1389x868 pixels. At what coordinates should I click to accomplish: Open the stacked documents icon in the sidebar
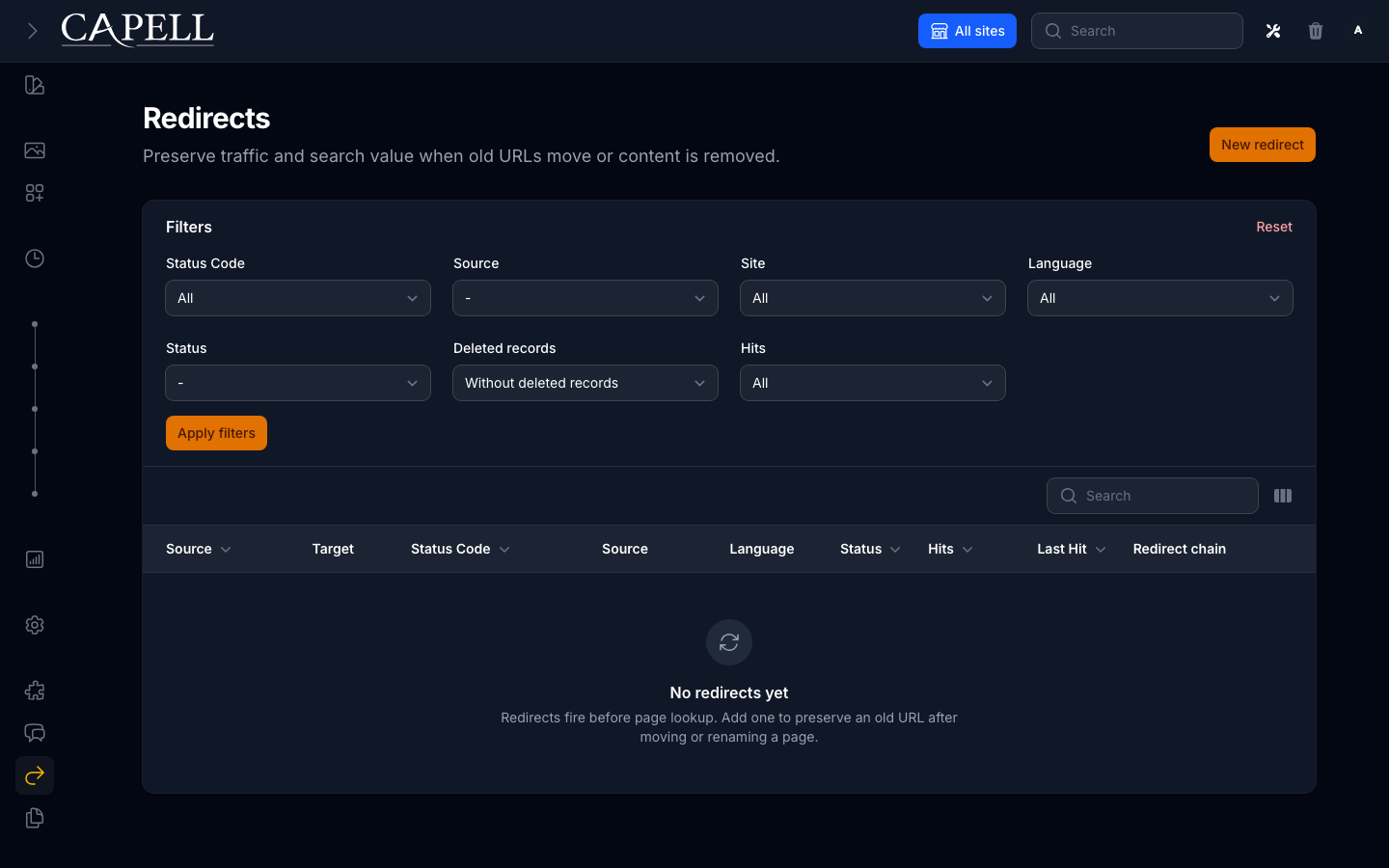pos(35,818)
